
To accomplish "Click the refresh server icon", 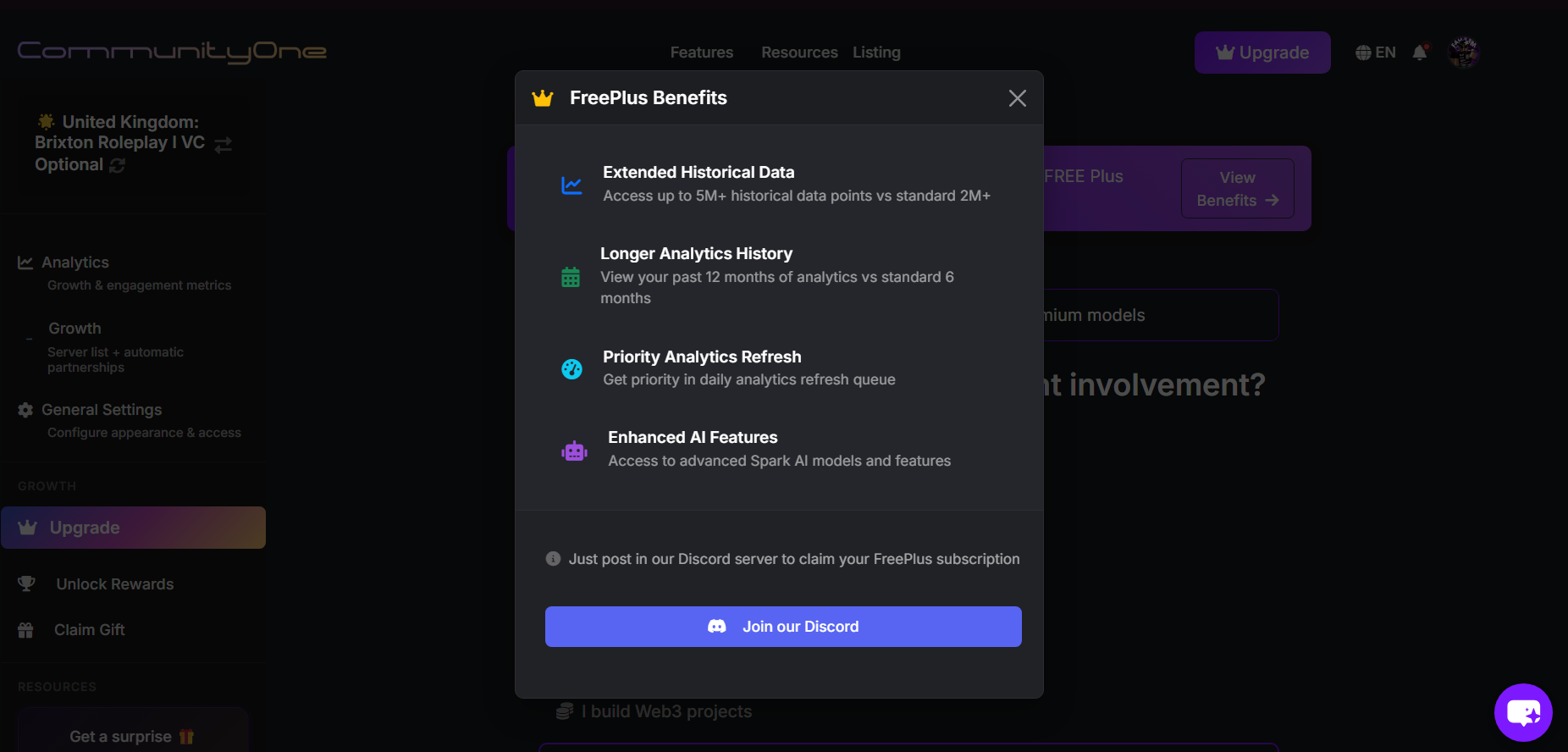I will tap(118, 166).
